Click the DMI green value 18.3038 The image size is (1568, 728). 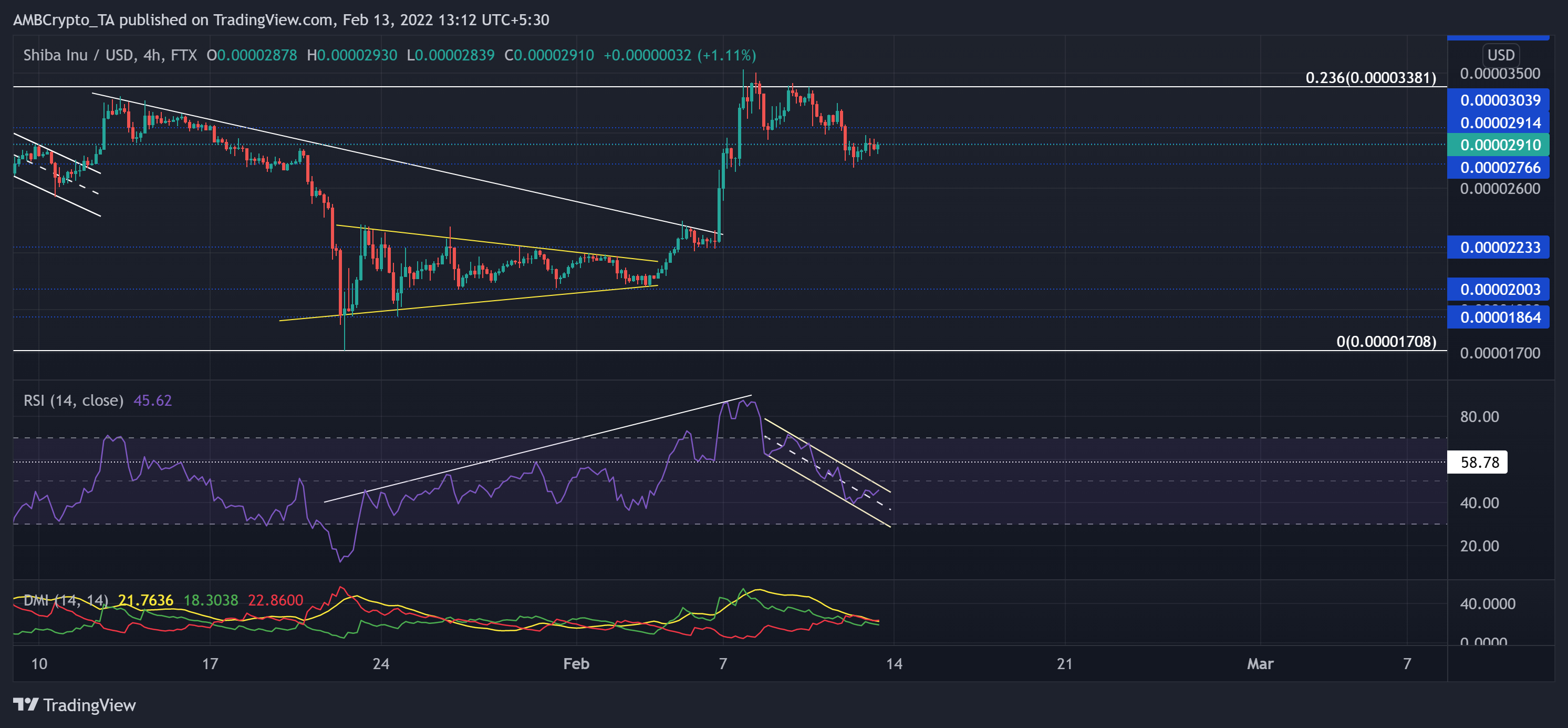(x=211, y=600)
